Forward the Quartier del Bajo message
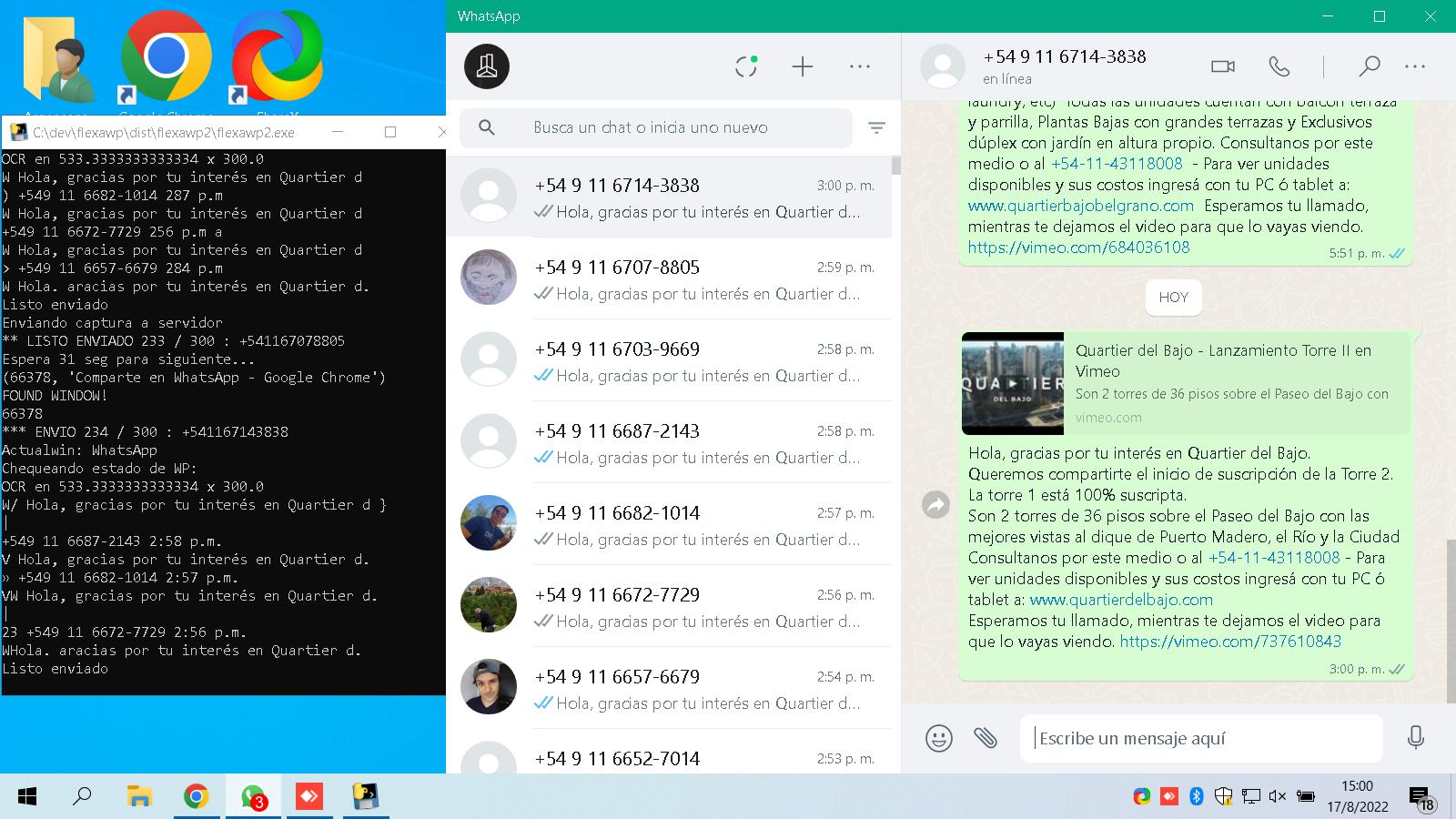This screenshot has height=819, width=1456. (935, 505)
